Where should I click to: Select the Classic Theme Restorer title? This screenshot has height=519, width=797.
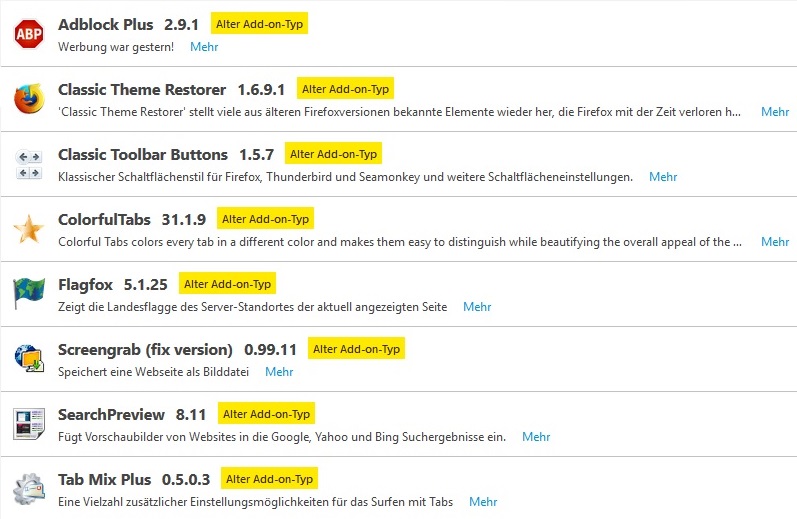(x=142, y=89)
